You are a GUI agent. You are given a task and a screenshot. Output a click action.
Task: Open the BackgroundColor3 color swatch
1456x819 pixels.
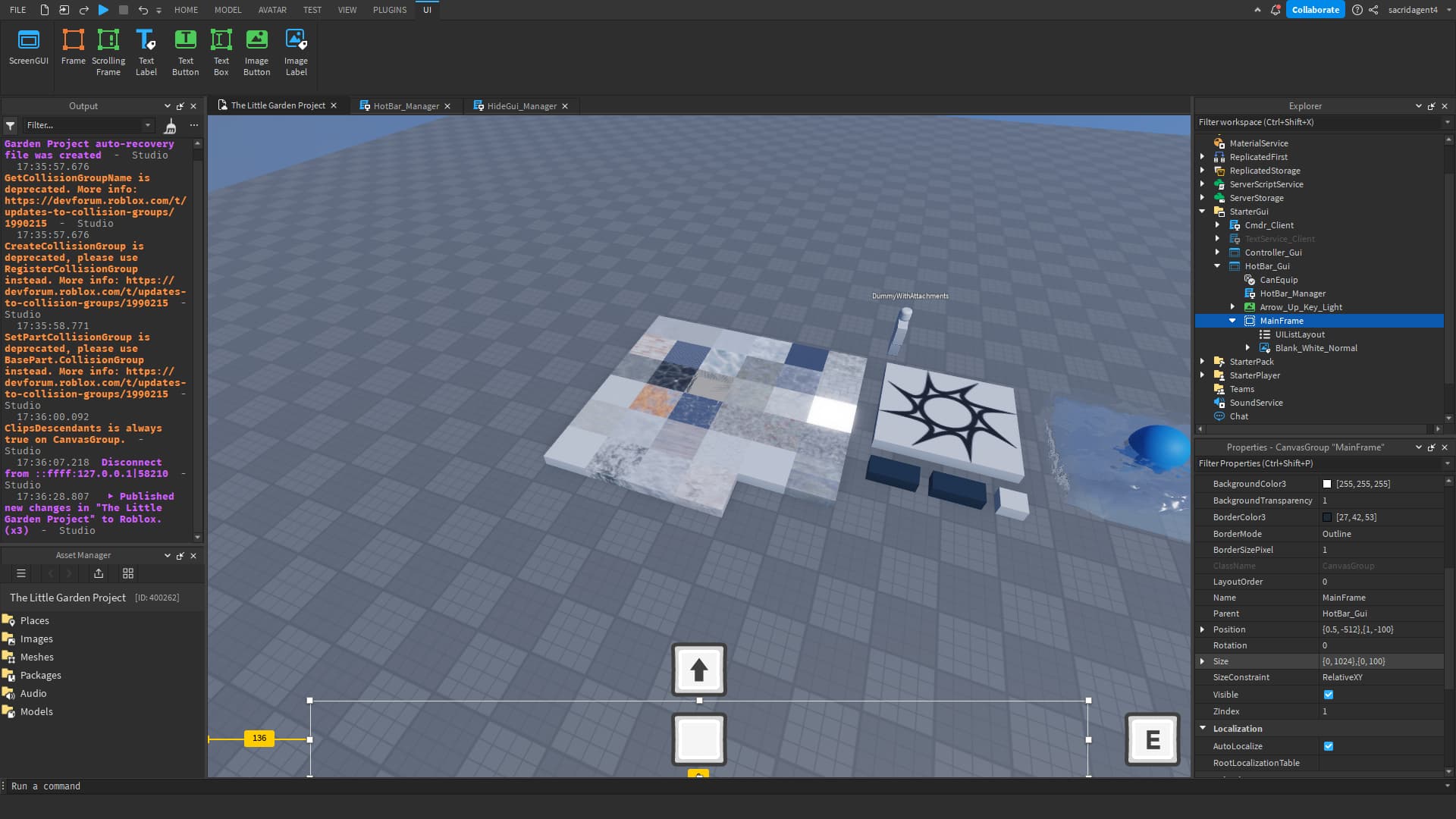(1328, 483)
